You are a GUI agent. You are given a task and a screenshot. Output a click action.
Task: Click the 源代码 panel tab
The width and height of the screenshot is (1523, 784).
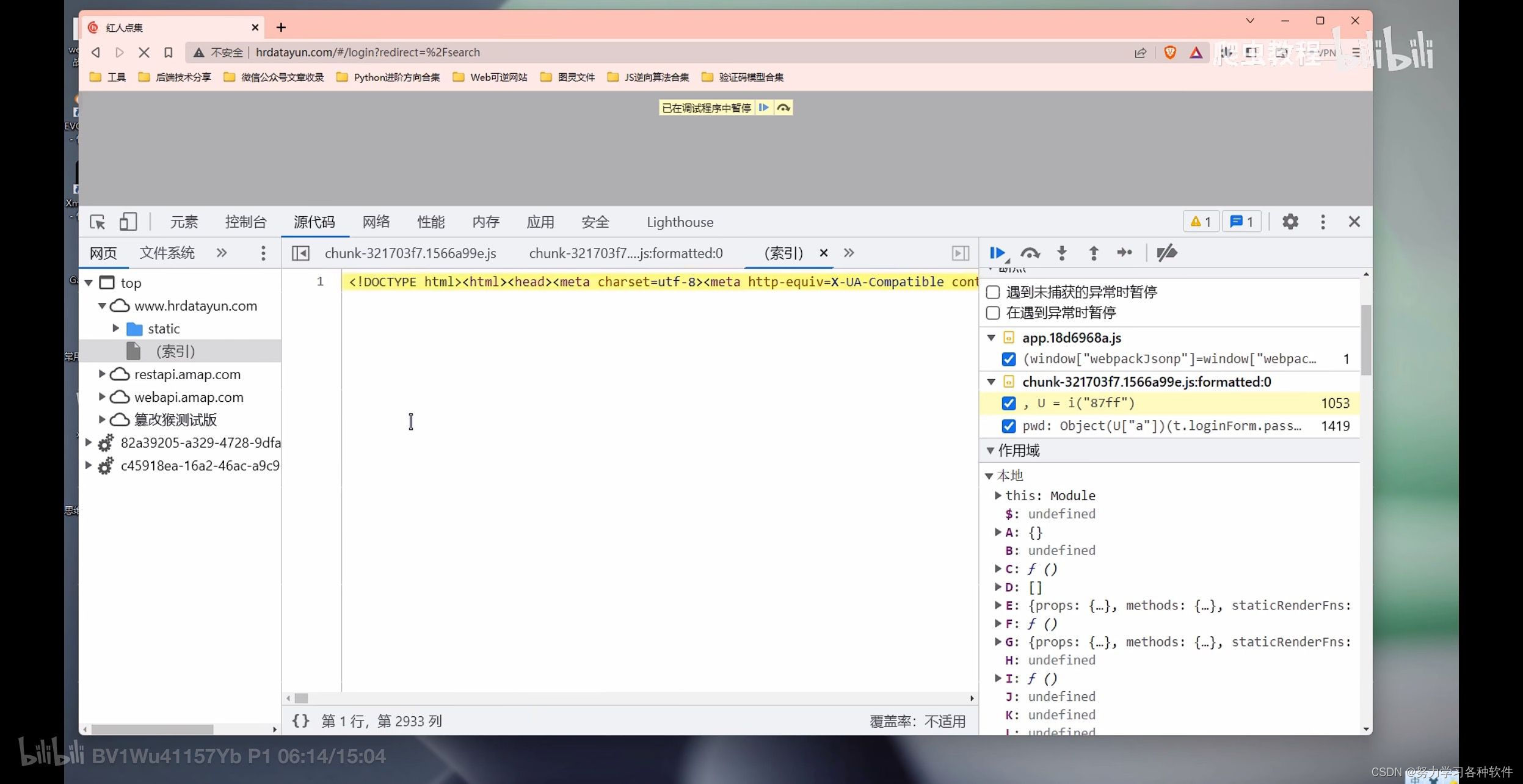point(314,221)
